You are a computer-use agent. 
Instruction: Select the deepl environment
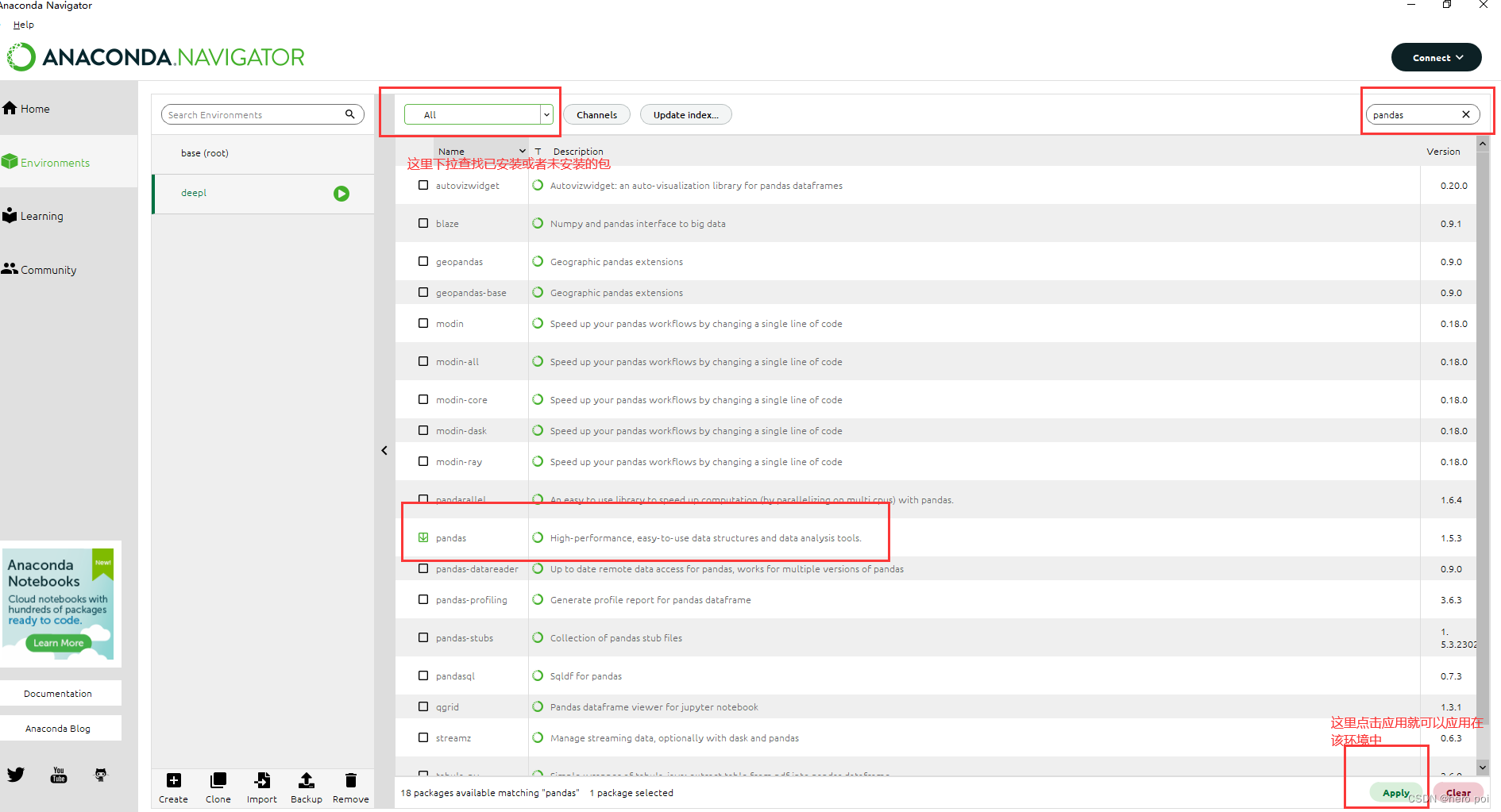pos(263,194)
